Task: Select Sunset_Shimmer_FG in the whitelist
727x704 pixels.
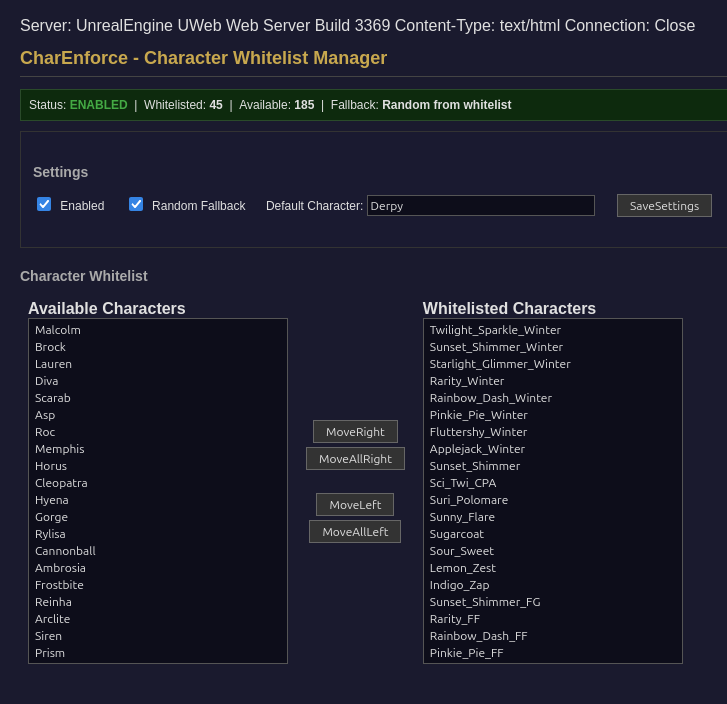Action: tap(553, 602)
